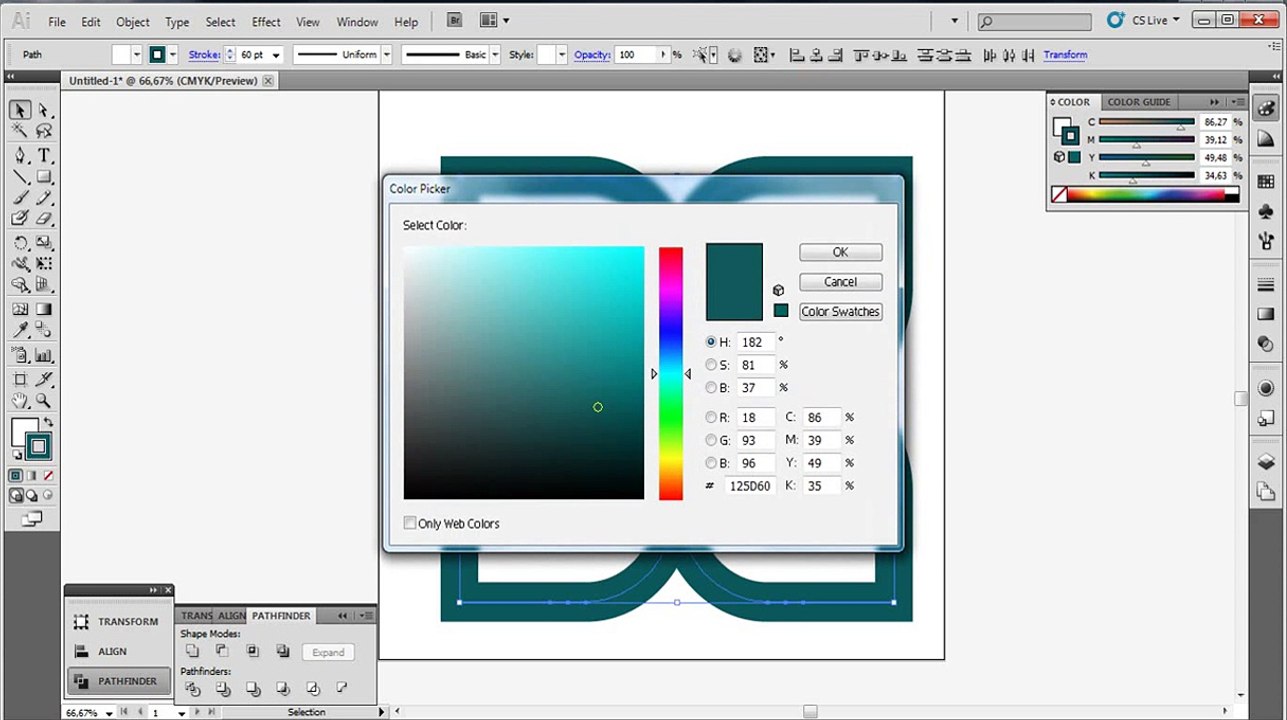This screenshot has width=1287, height=720.
Task: Open the File menu
Action: tap(57, 22)
